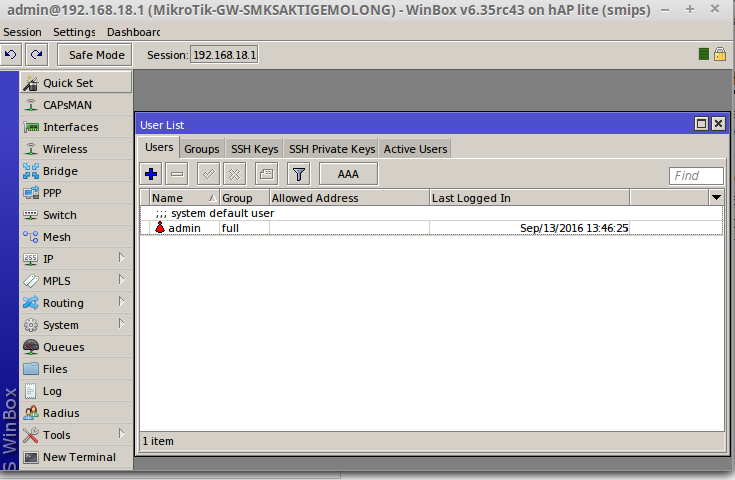735x480 pixels.
Task: Open Bridge in the sidebar
Action: point(76,171)
